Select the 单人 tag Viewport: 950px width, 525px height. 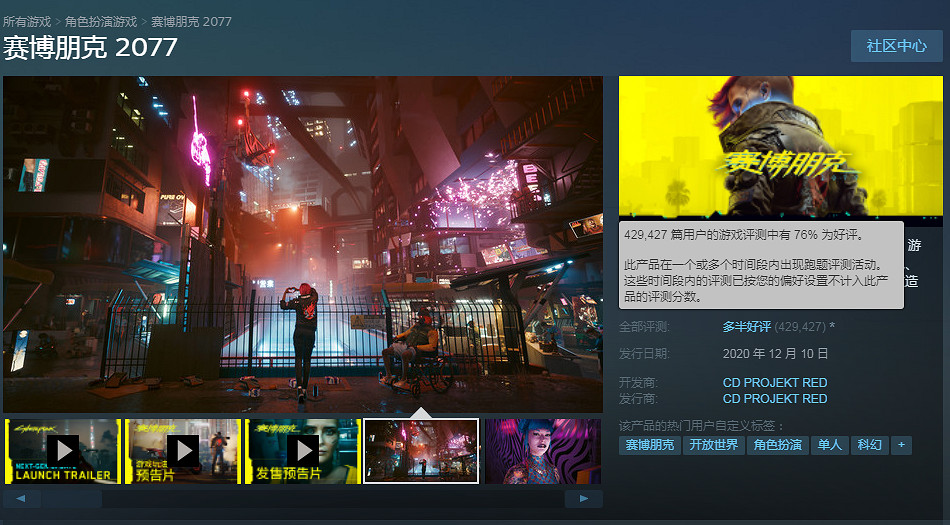tap(829, 445)
